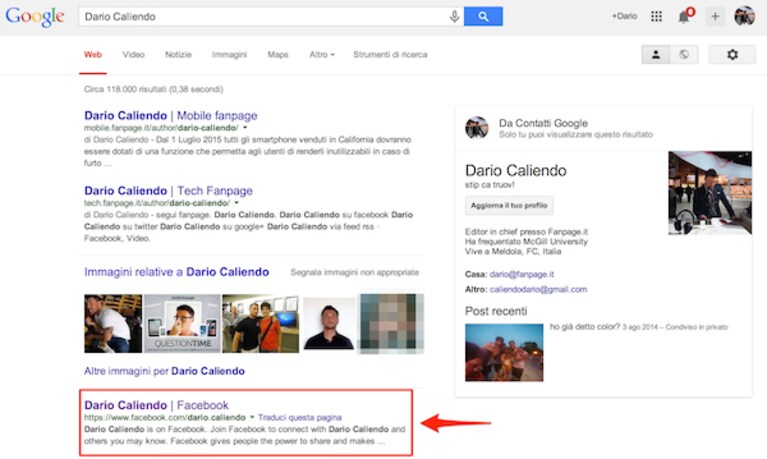Open Dario Caliendo Tech Fanpage result
Screen dimensions: 767x459
coord(168,191)
